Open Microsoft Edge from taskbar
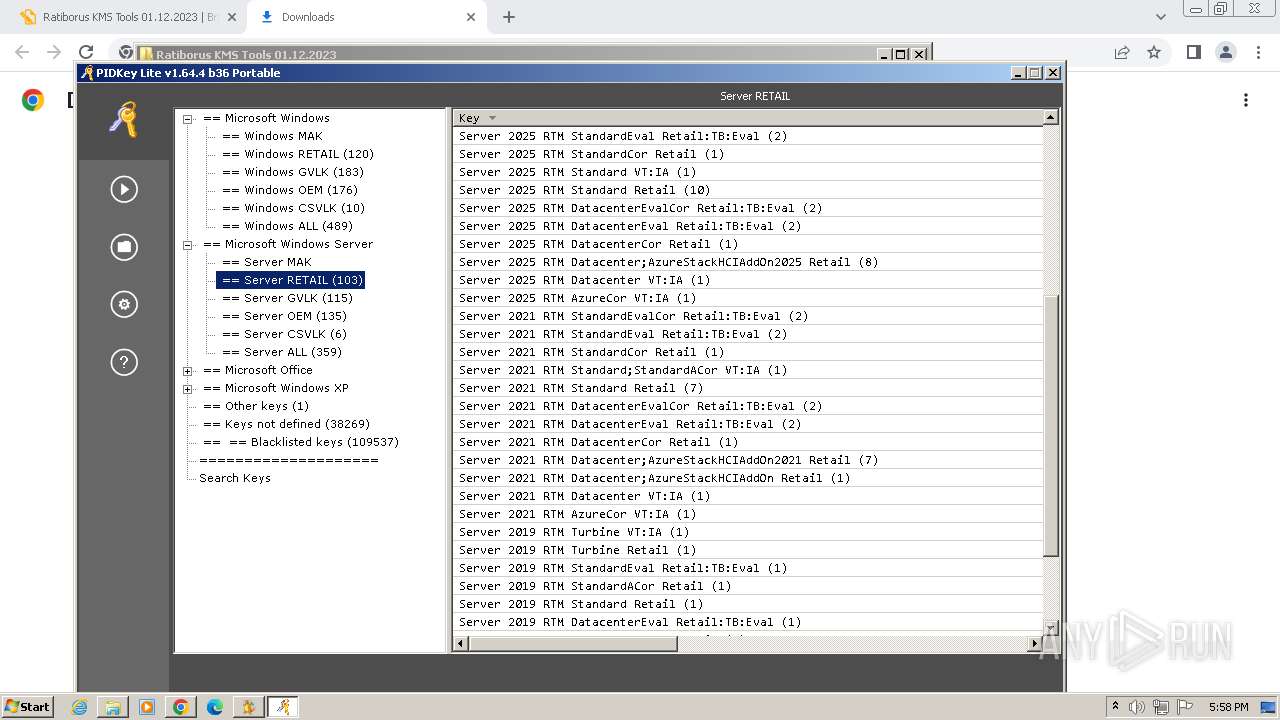The width and height of the screenshot is (1280, 720). tap(215, 707)
